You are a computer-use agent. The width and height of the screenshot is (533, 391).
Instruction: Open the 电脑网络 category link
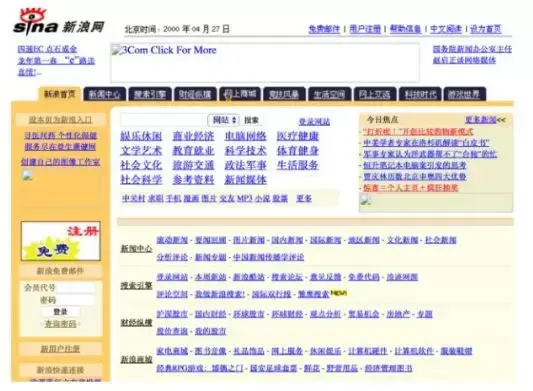pos(245,136)
